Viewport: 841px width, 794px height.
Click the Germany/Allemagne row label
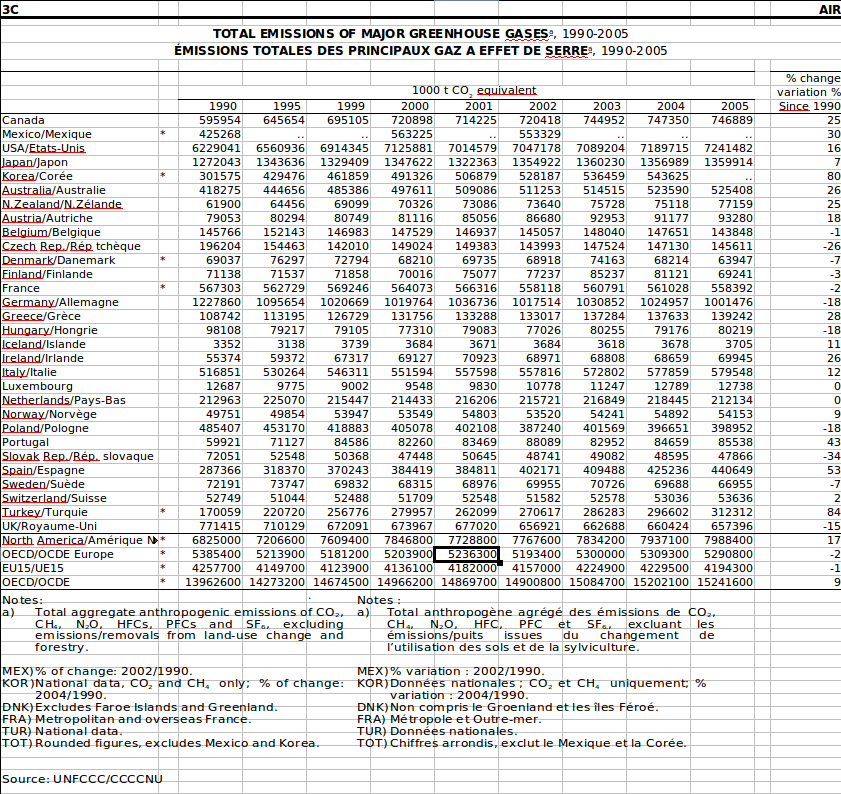[x=60, y=302]
